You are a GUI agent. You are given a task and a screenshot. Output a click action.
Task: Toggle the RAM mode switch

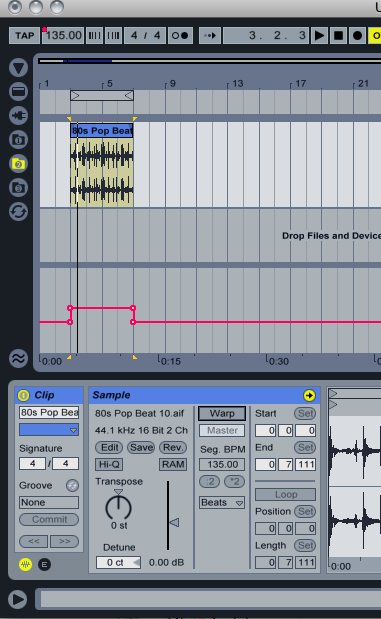pos(173,464)
